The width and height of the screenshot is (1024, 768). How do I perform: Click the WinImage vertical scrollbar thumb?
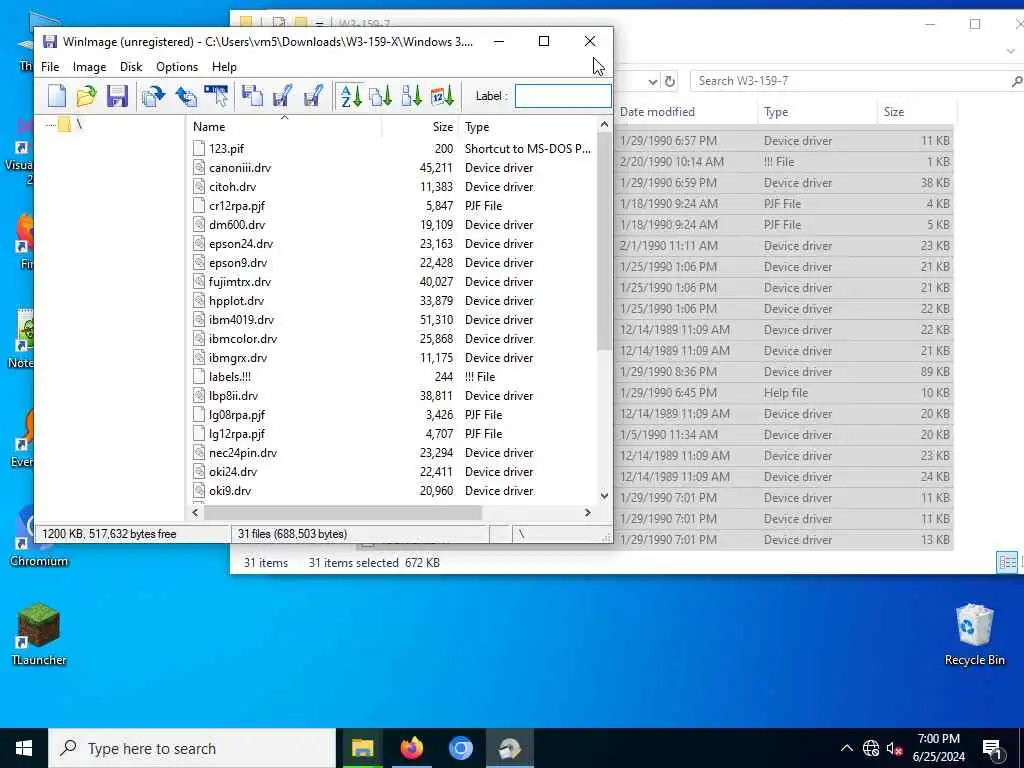[604, 242]
